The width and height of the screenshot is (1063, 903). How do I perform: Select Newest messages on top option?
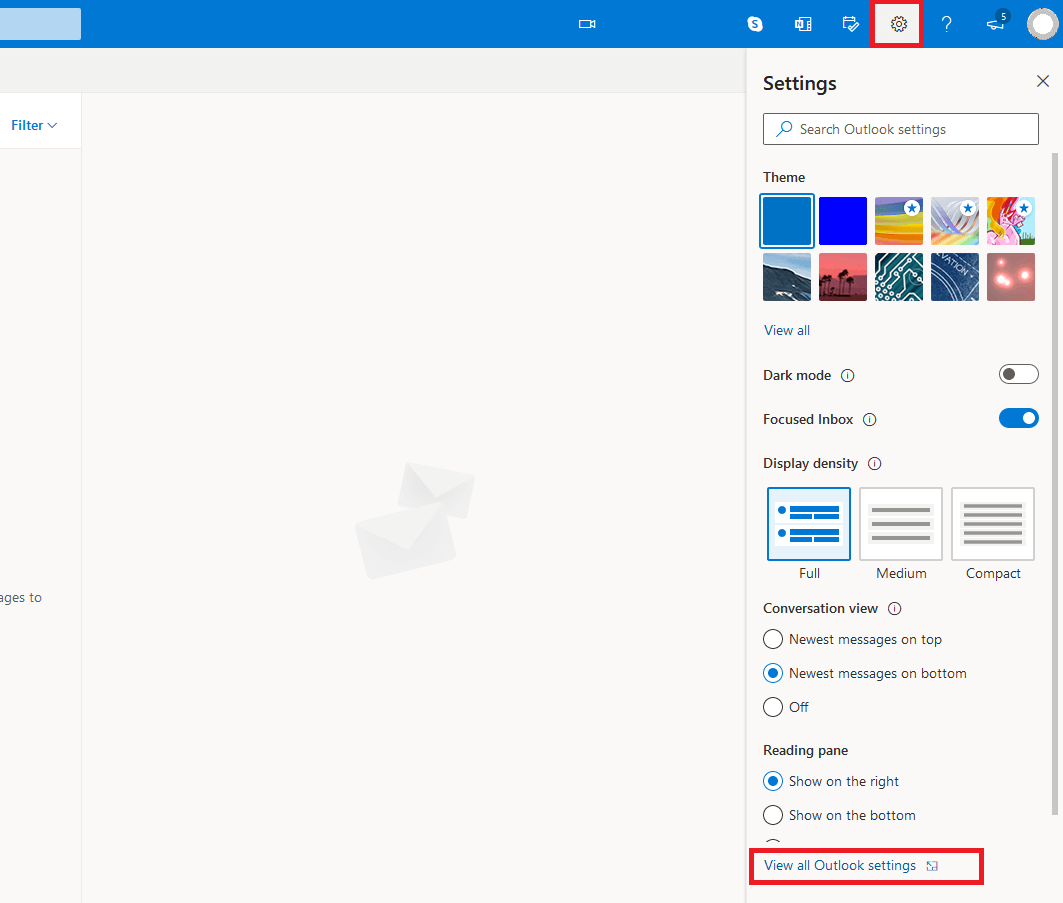[773, 639]
